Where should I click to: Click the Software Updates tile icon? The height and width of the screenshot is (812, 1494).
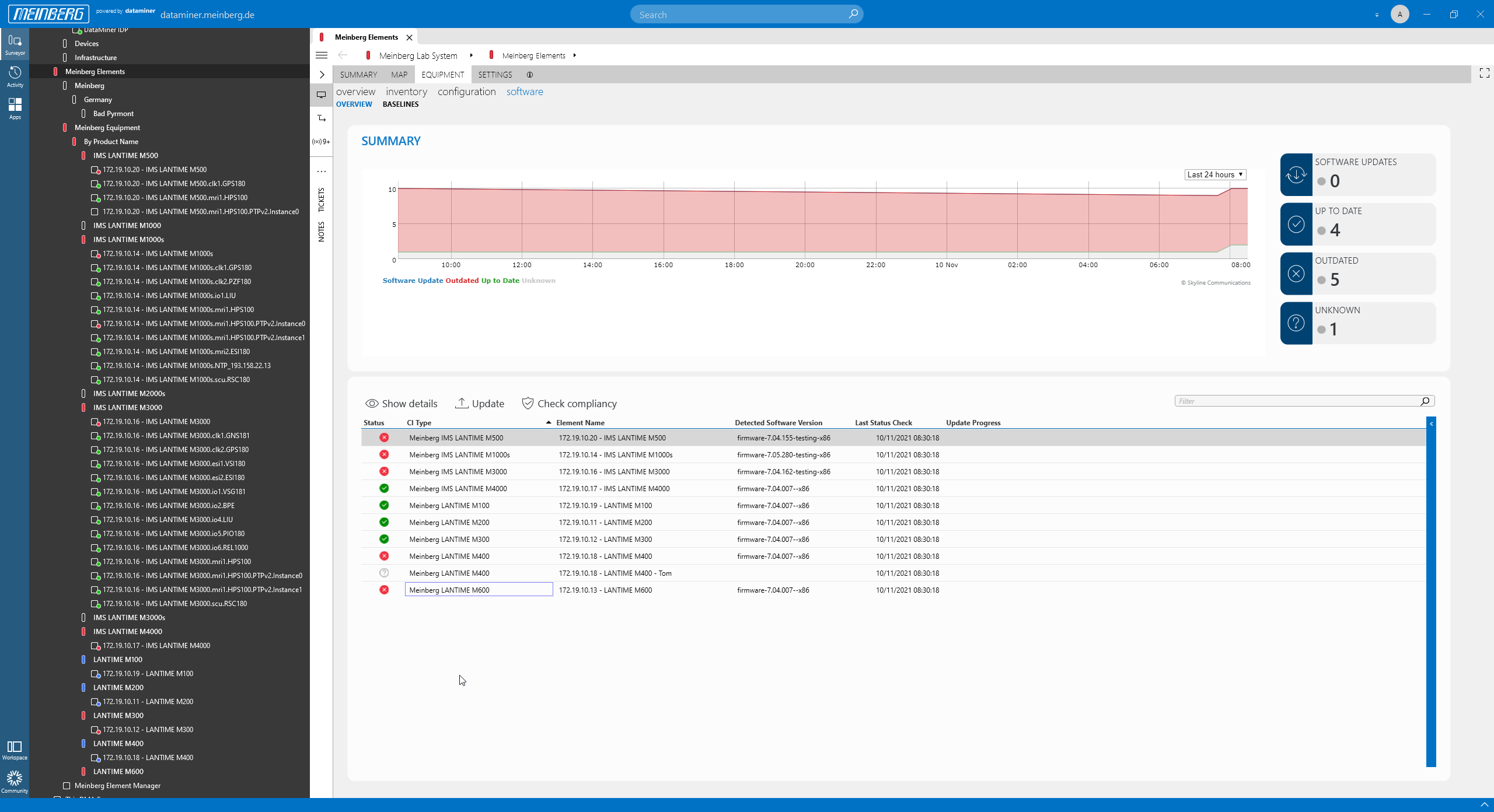(1296, 174)
